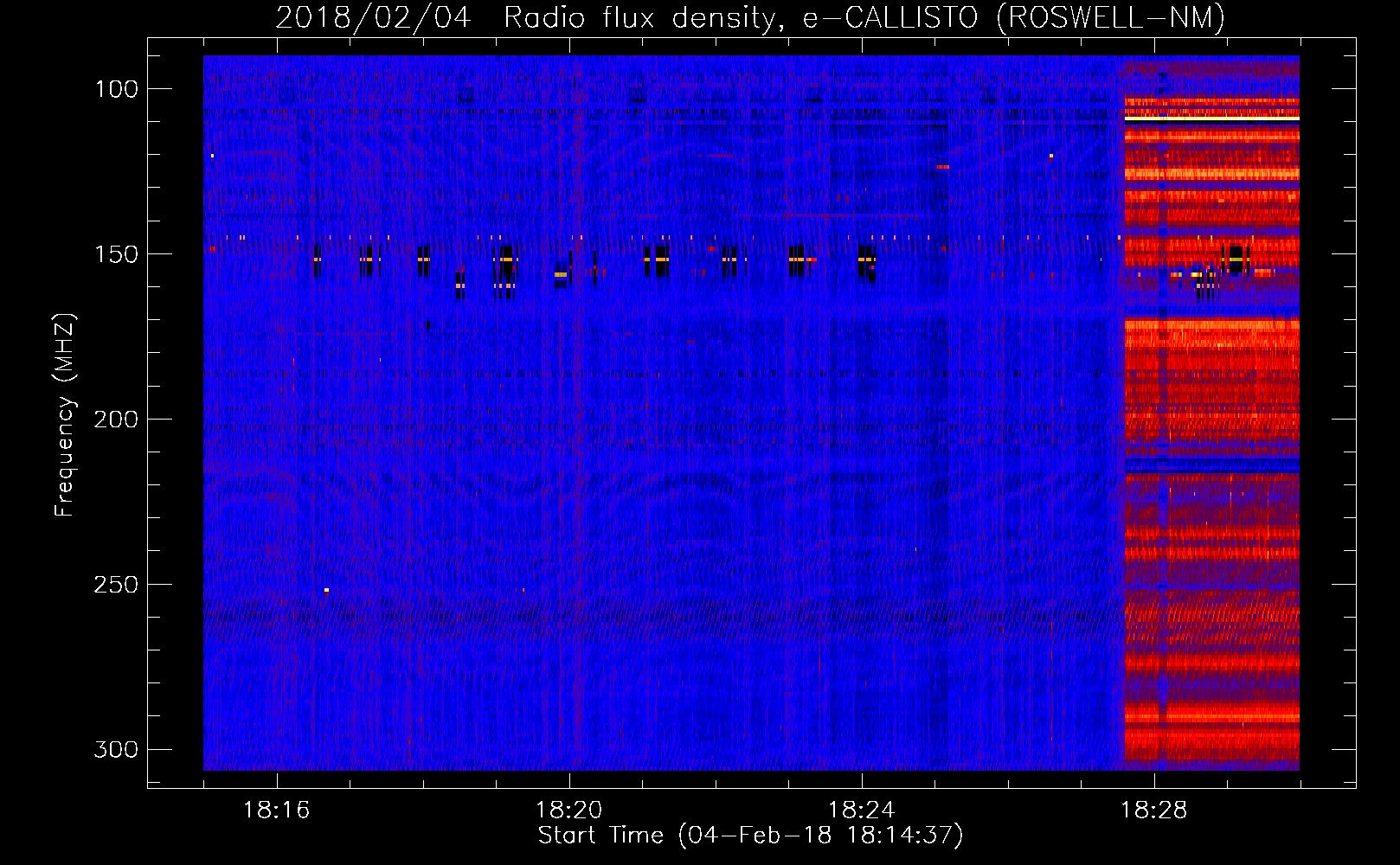This screenshot has width=1400, height=865.
Task: Click the Start Time axis label
Action: (x=750, y=836)
